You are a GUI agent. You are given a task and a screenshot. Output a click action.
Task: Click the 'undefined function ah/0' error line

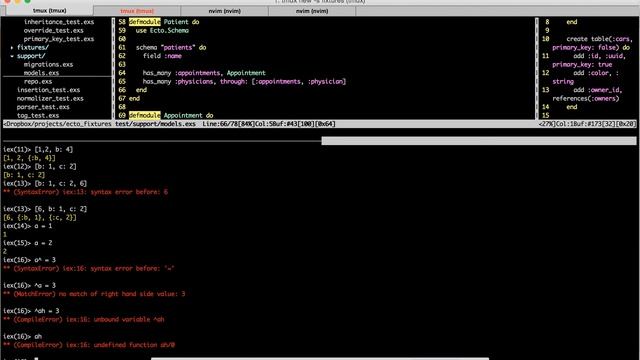(89, 345)
